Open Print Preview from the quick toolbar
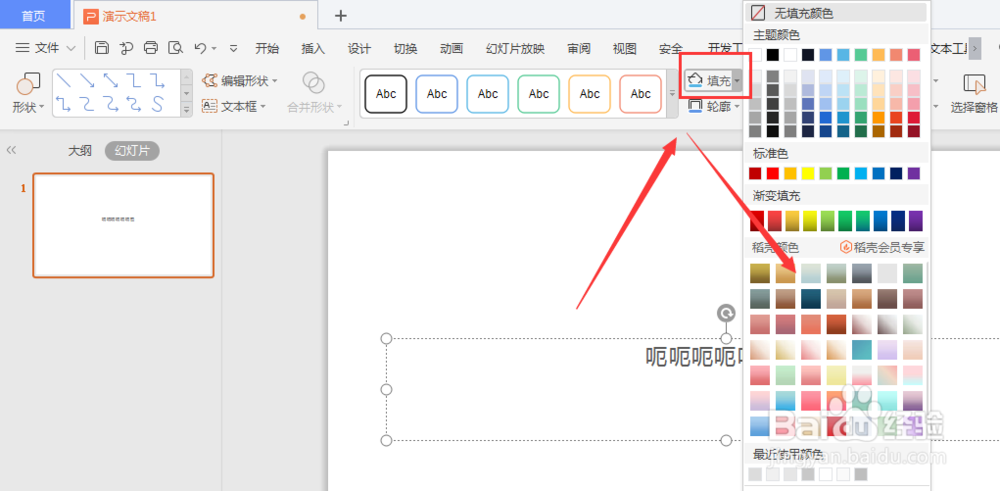Image resolution: width=1000 pixels, height=491 pixels. pos(175,48)
